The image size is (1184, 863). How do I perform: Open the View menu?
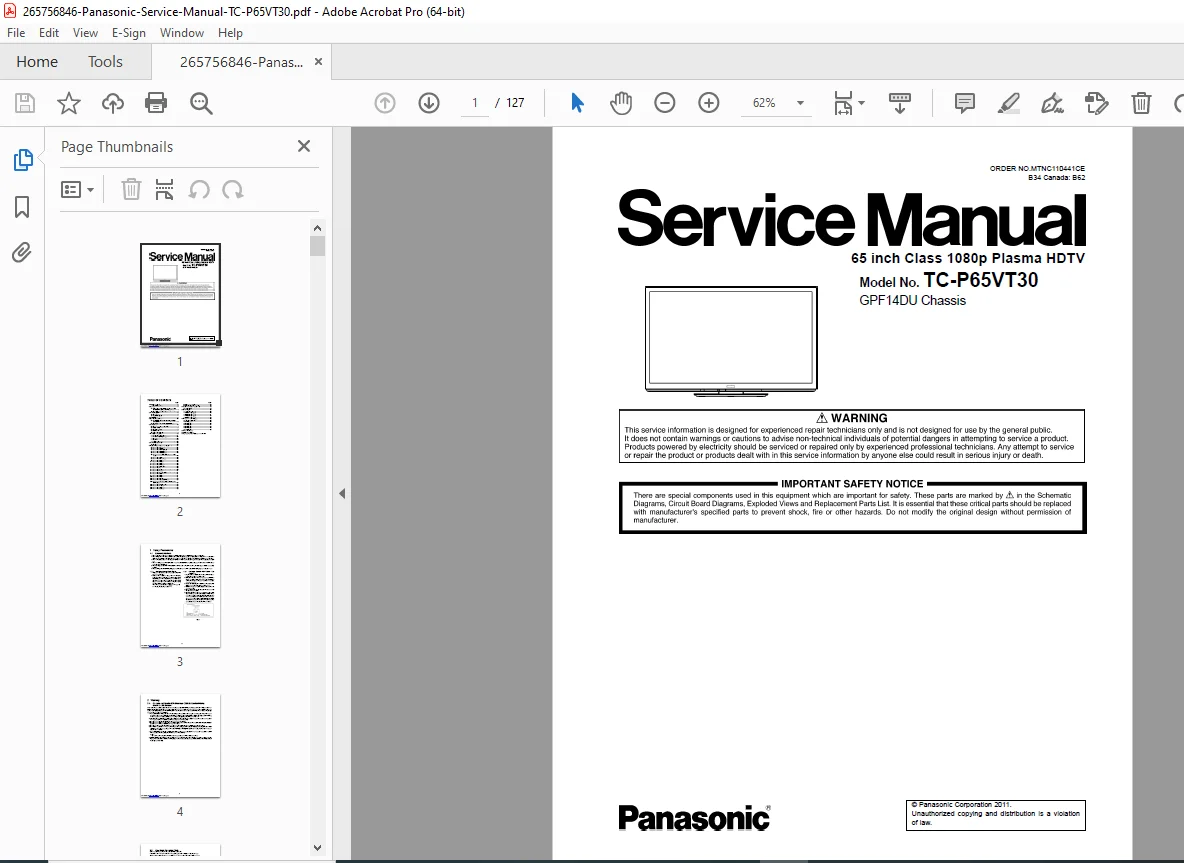click(x=85, y=32)
